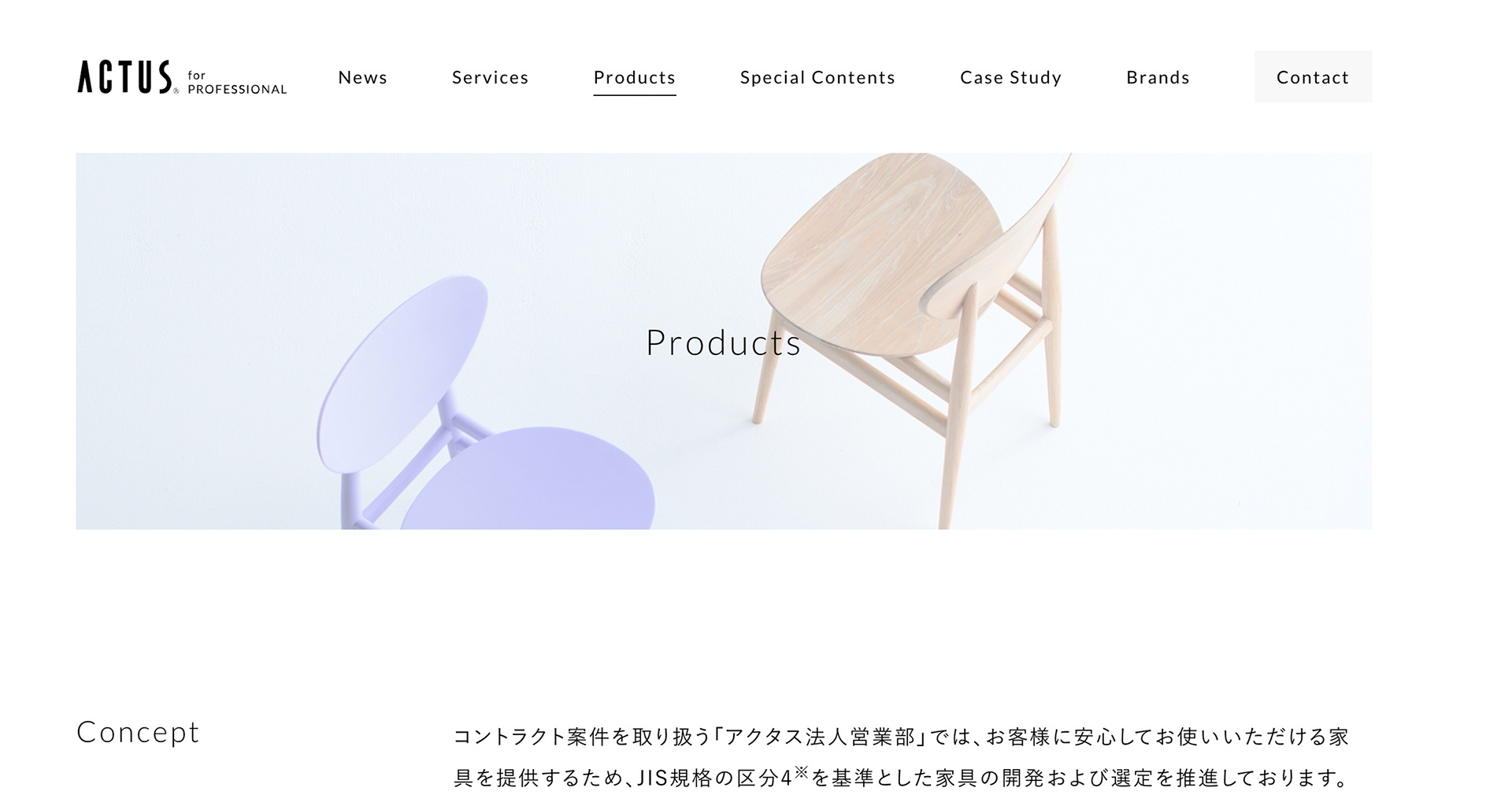1512x795 pixels.
Task: Click the Contact button
Action: click(1313, 76)
